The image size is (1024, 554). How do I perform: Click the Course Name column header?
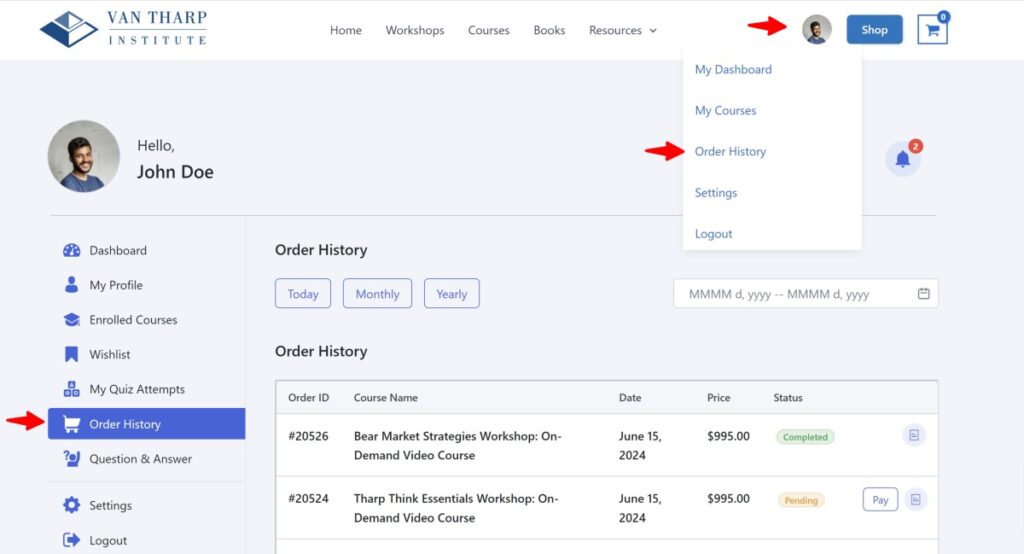[385, 397]
